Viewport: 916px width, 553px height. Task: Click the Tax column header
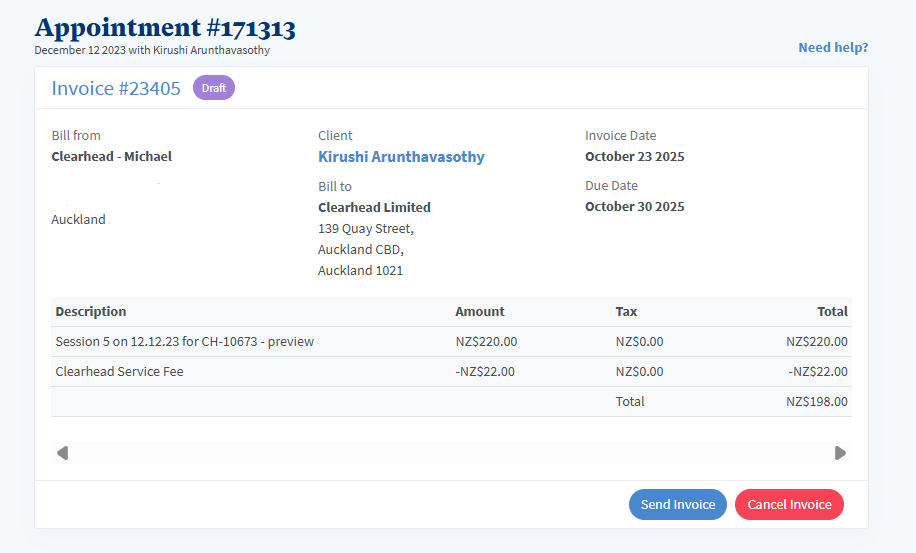click(626, 312)
